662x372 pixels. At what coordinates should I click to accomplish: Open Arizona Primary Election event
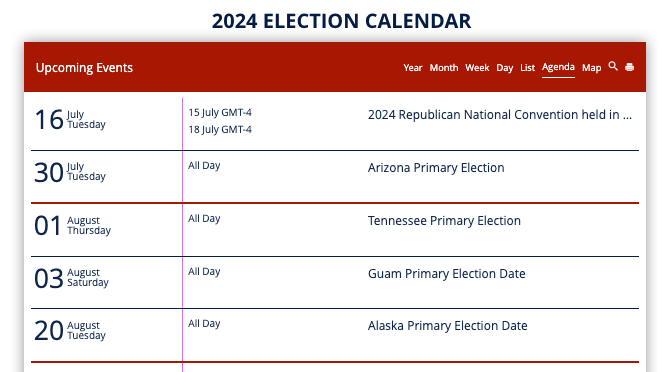tap(436, 168)
